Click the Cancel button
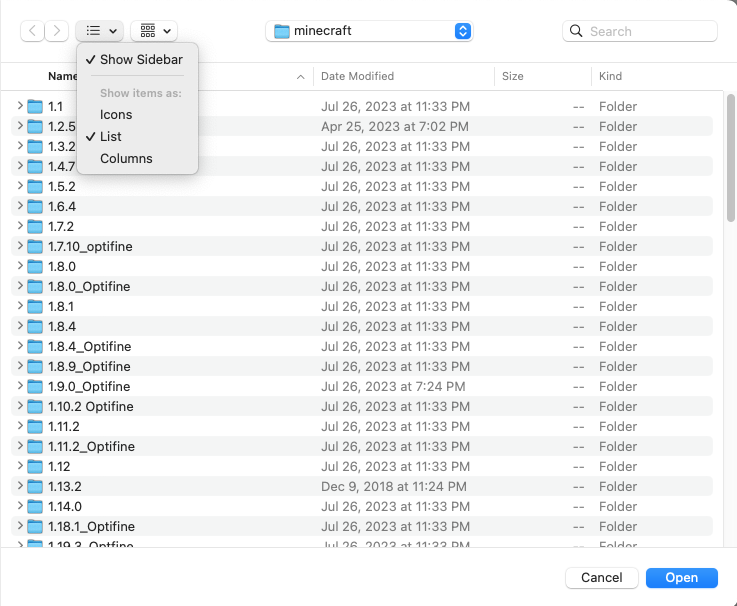The width and height of the screenshot is (737, 606). [x=602, y=578]
